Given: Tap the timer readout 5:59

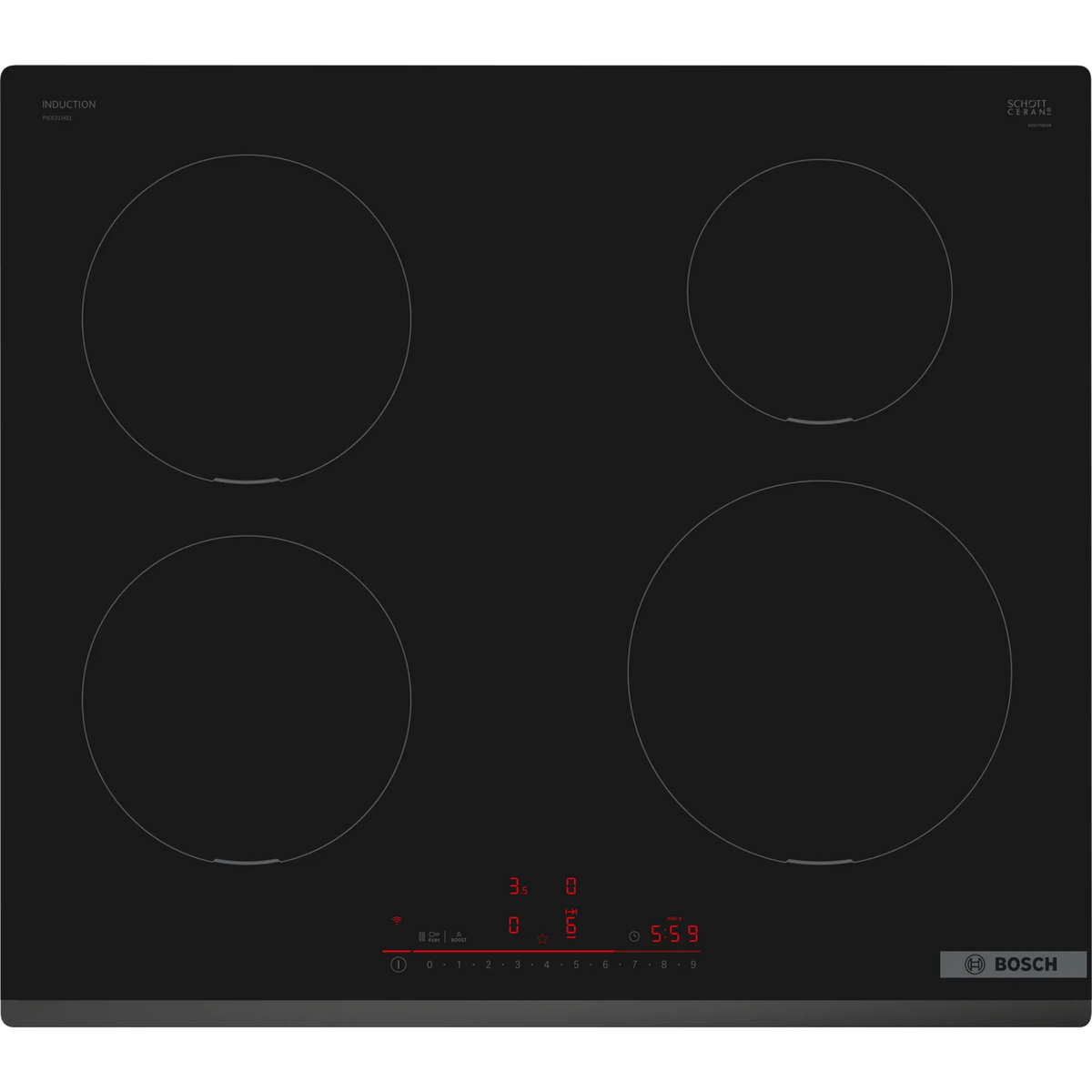Looking at the screenshot, I should tap(674, 934).
